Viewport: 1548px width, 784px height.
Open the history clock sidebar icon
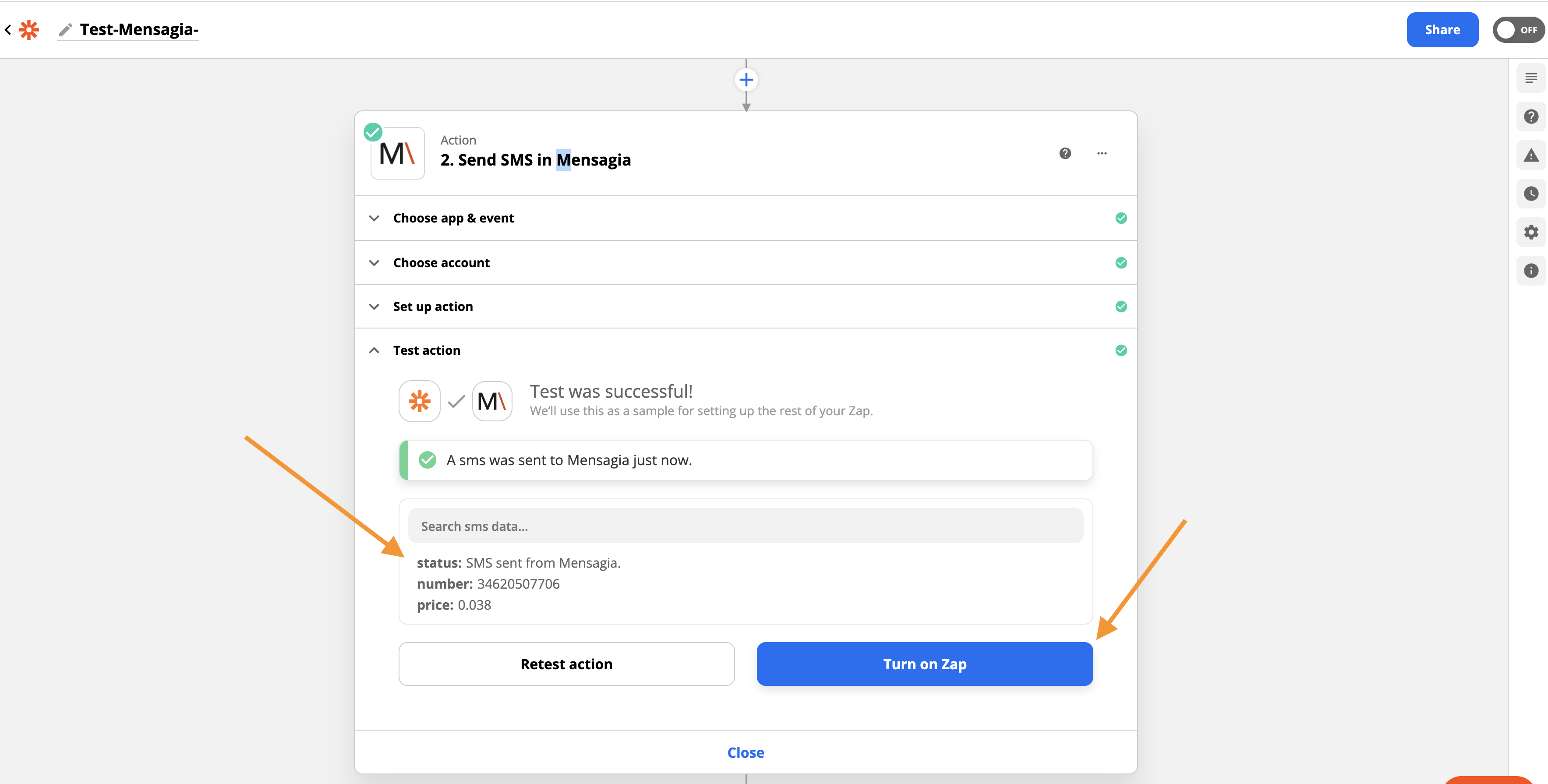pyautogui.click(x=1530, y=194)
